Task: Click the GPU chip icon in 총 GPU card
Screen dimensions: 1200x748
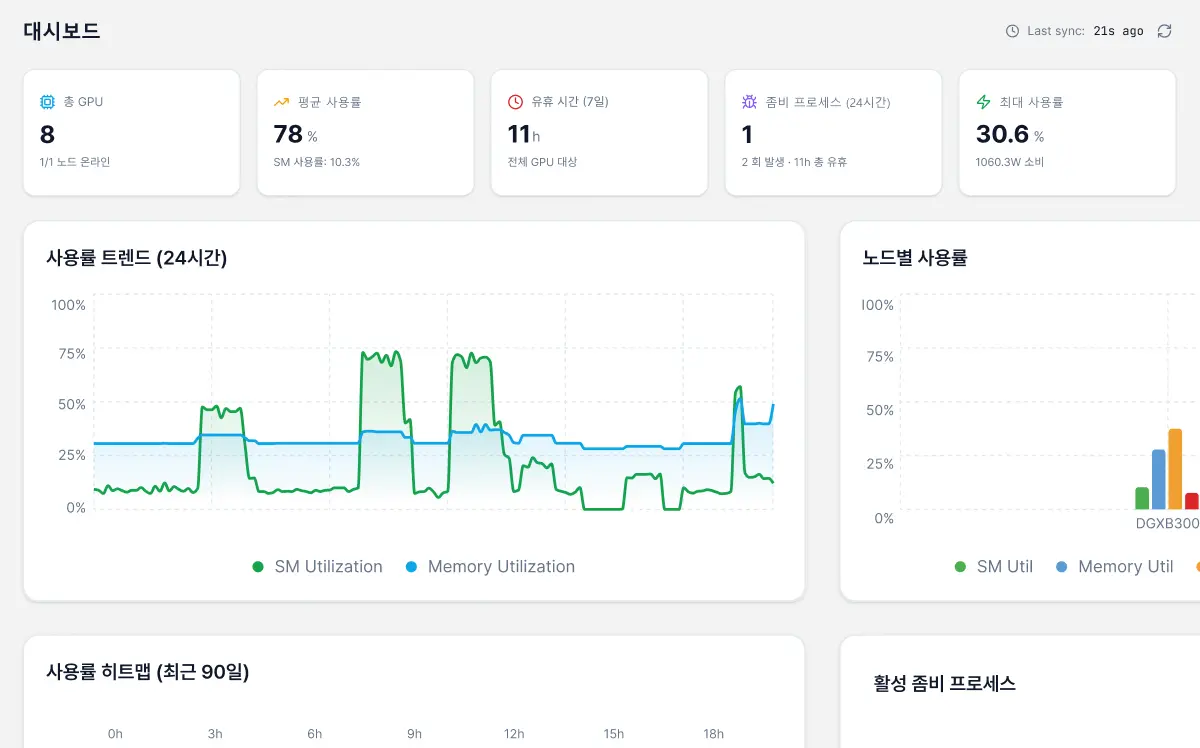Action: 47,101
